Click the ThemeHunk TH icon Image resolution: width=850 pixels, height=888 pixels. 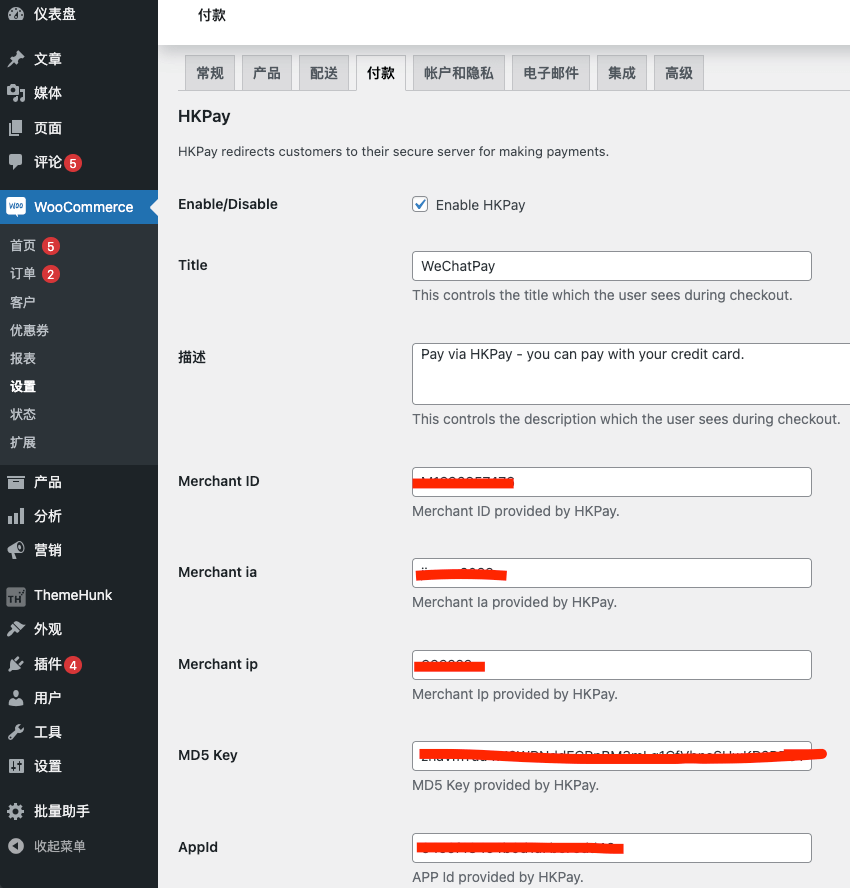16,596
